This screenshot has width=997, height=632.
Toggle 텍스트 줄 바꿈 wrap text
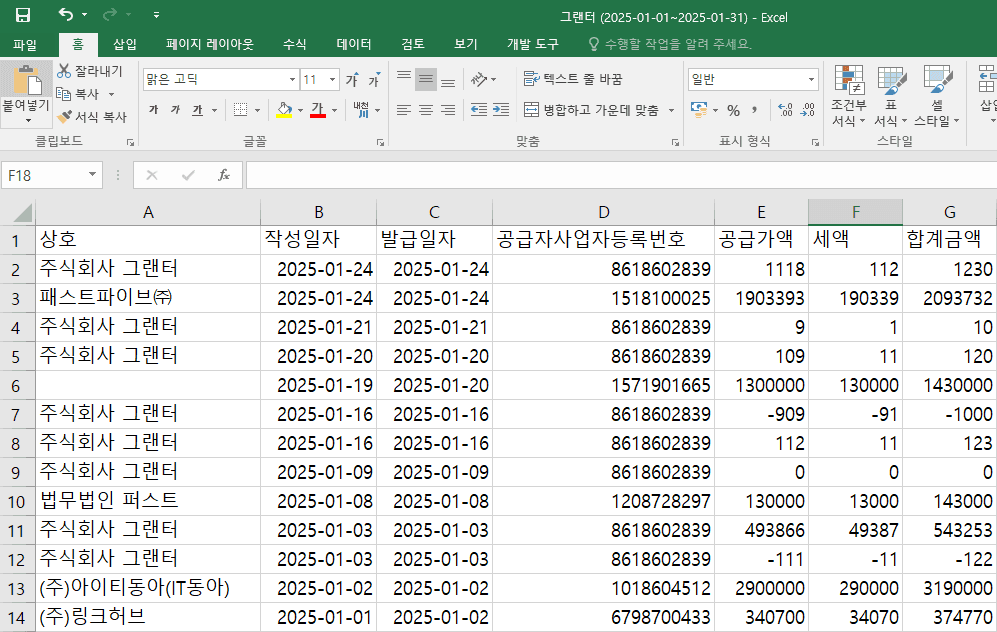tap(573, 79)
